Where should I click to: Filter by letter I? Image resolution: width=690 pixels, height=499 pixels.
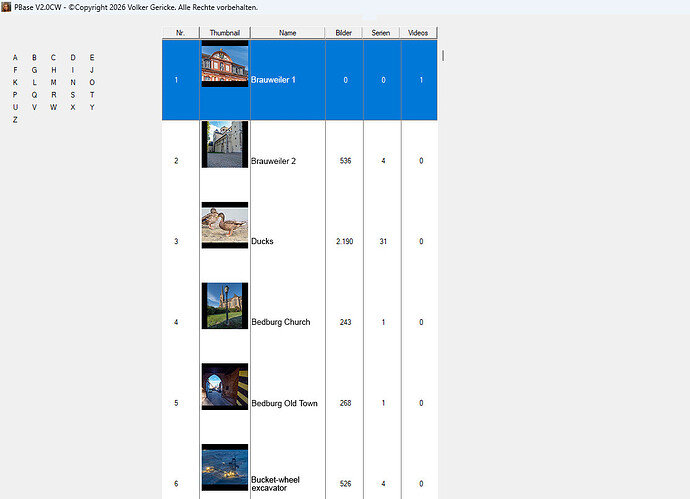click(73, 70)
